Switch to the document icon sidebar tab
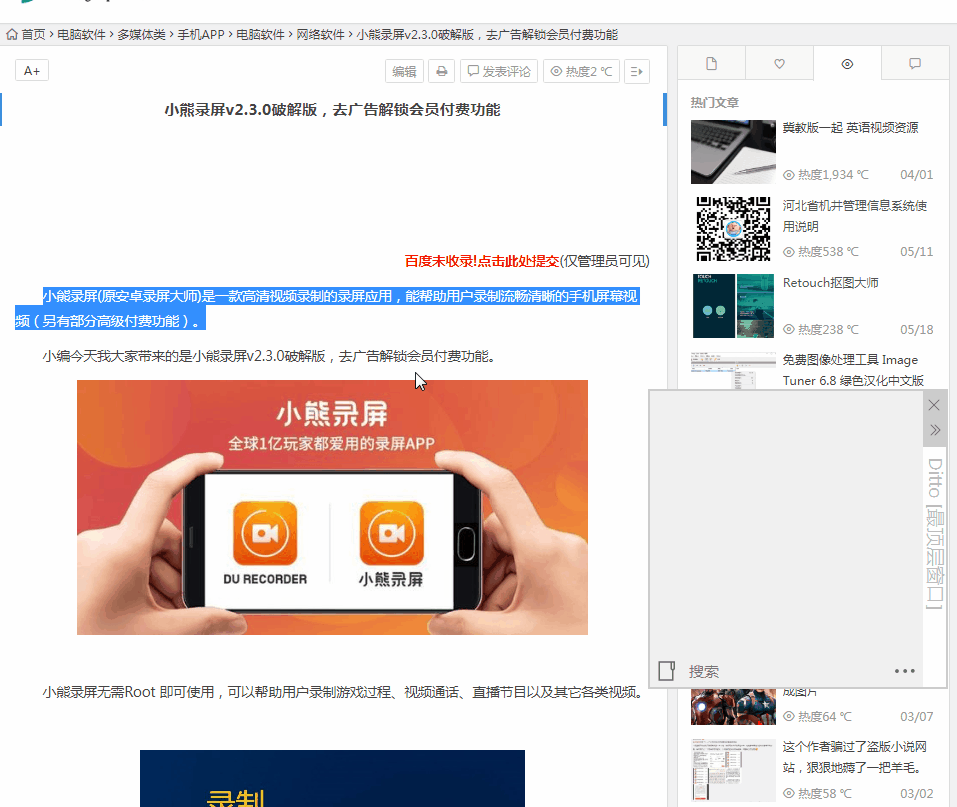This screenshot has height=807, width=957. [x=712, y=63]
